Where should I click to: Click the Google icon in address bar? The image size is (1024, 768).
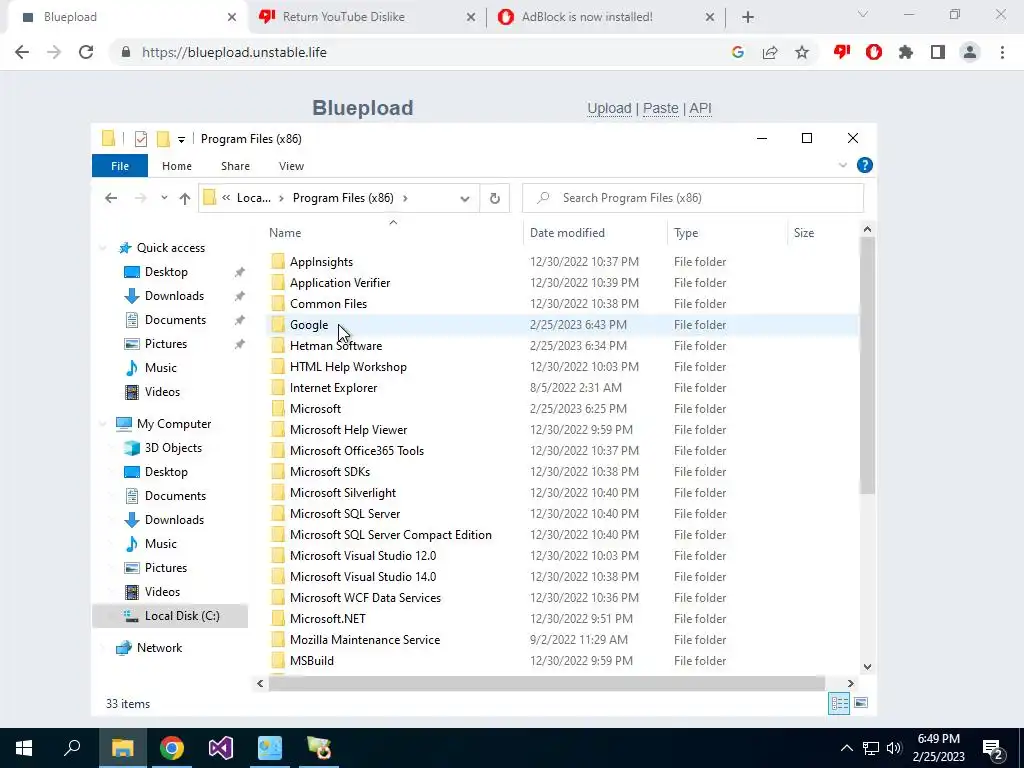pos(738,52)
